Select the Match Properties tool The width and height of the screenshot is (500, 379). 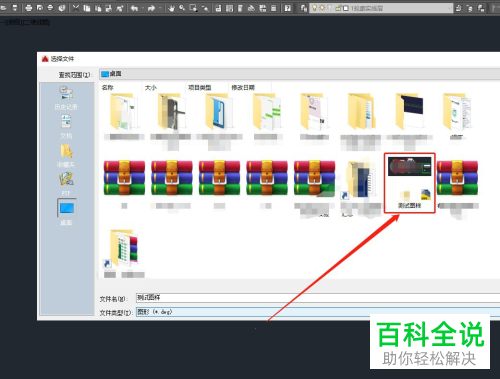(x=109, y=8)
